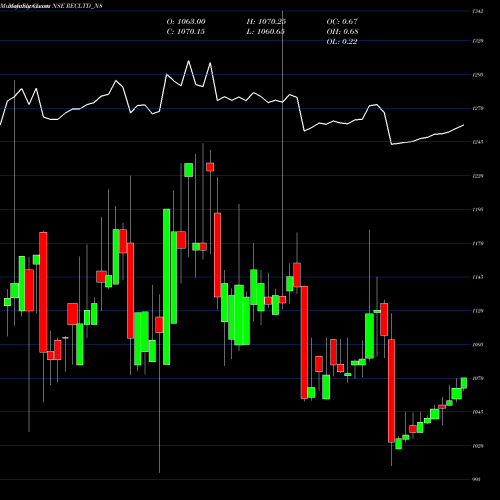This screenshot has height=500, width=500.
Task: Select the high value H: 1070.25
Action: 266,22
